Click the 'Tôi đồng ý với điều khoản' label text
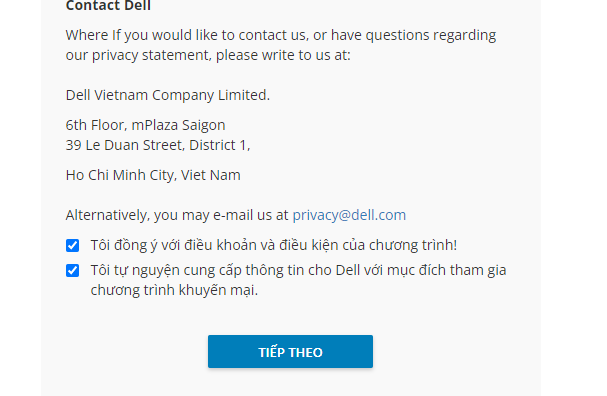This screenshot has width=607, height=396. coord(274,245)
